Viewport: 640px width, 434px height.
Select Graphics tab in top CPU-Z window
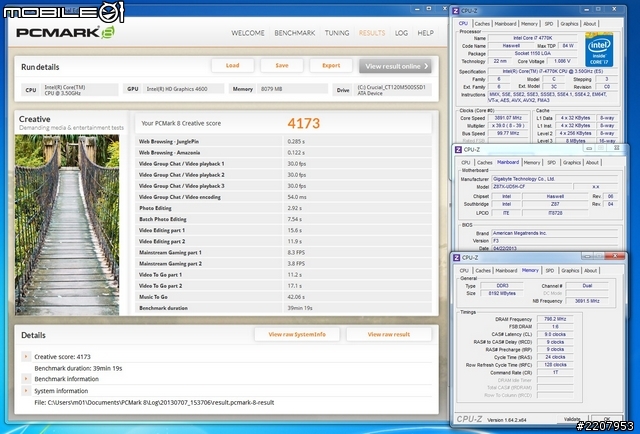[x=569, y=24]
